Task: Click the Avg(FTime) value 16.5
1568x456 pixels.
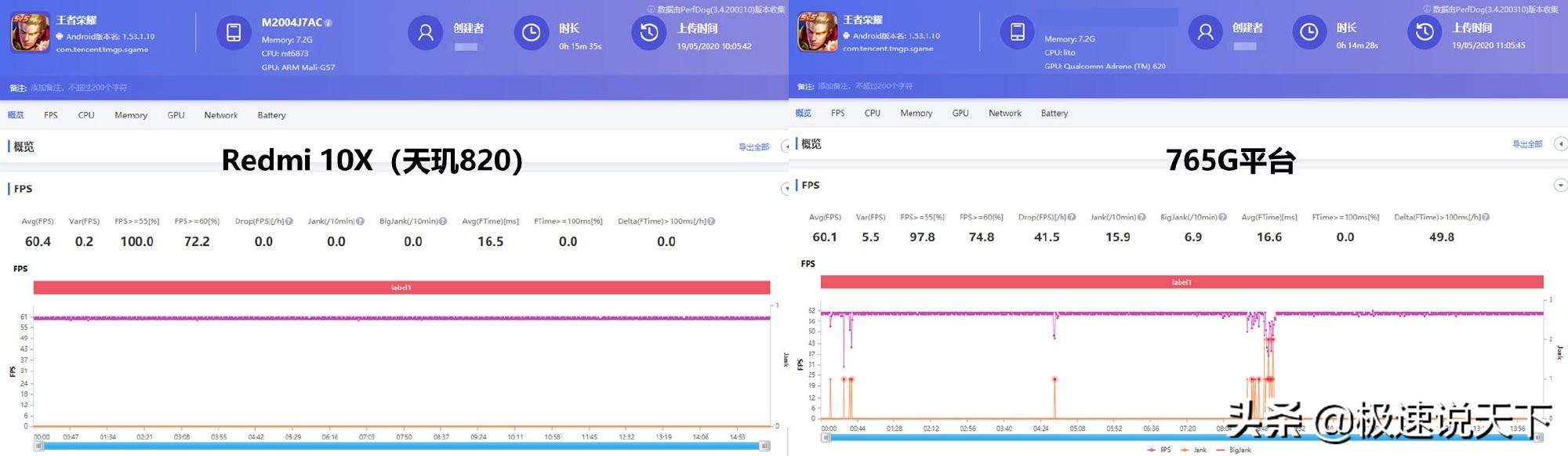Action: [491, 242]
